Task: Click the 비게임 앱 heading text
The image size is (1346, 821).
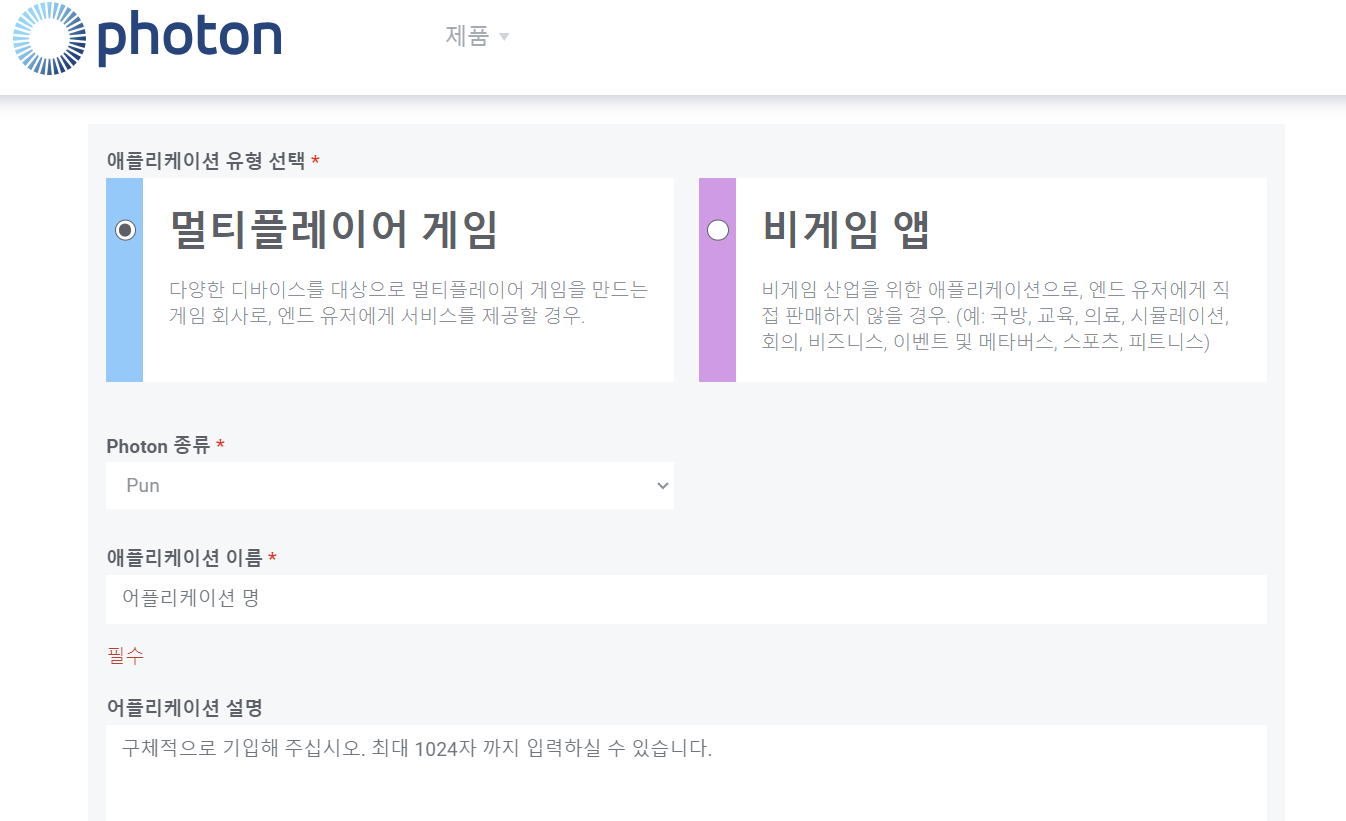Action: pos(846,229)
